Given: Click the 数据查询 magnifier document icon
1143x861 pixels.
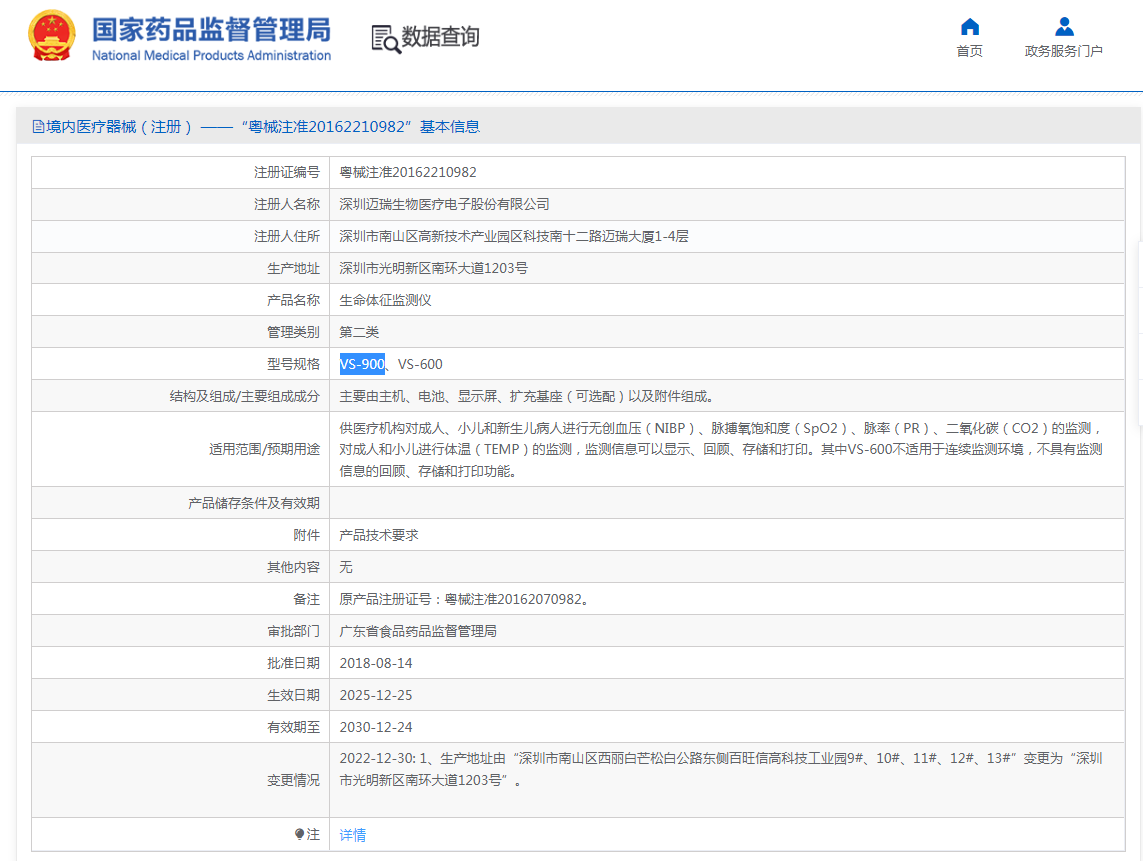Looking at the screenshot, I should 385,38.
